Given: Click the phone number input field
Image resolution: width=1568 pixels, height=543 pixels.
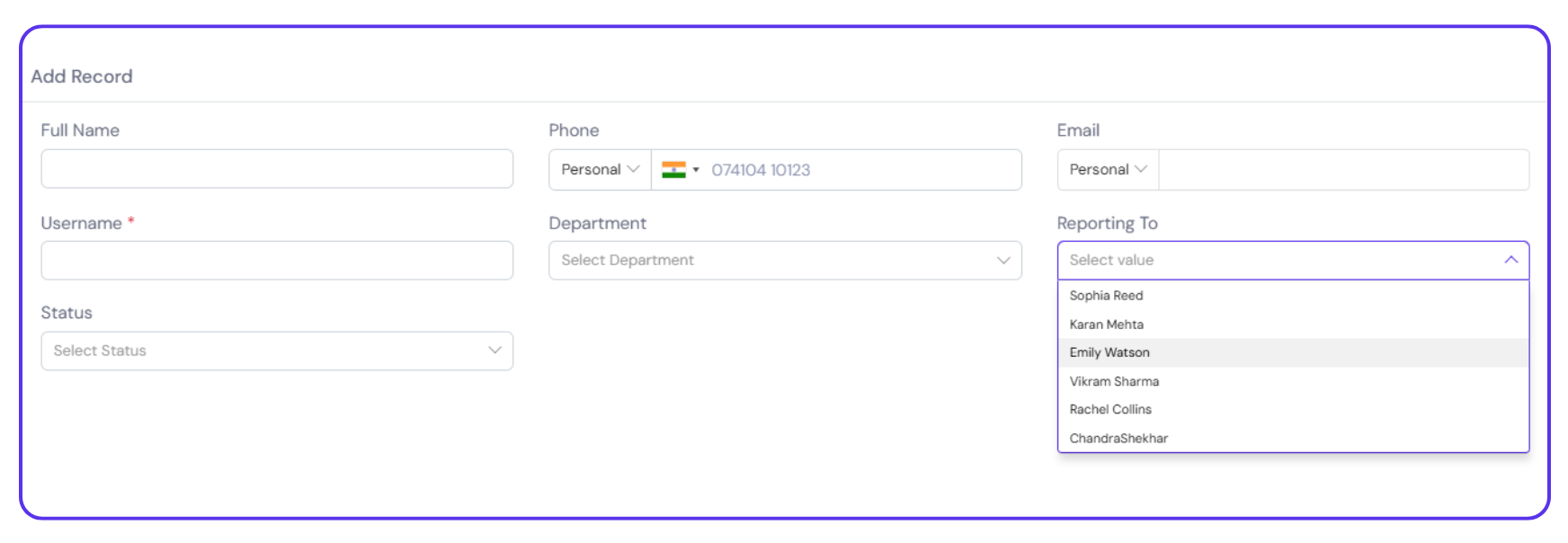Looking at the screenshot, I should coord(859,170).
